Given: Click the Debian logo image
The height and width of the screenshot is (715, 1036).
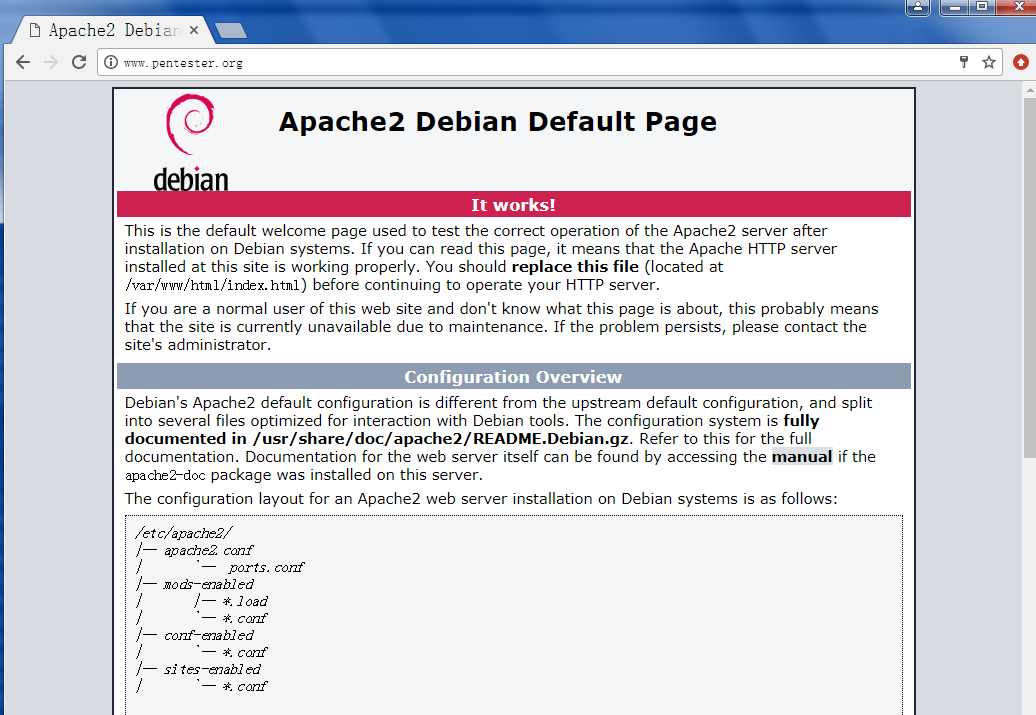Looking at the screenshot, I should click(190, 142).
